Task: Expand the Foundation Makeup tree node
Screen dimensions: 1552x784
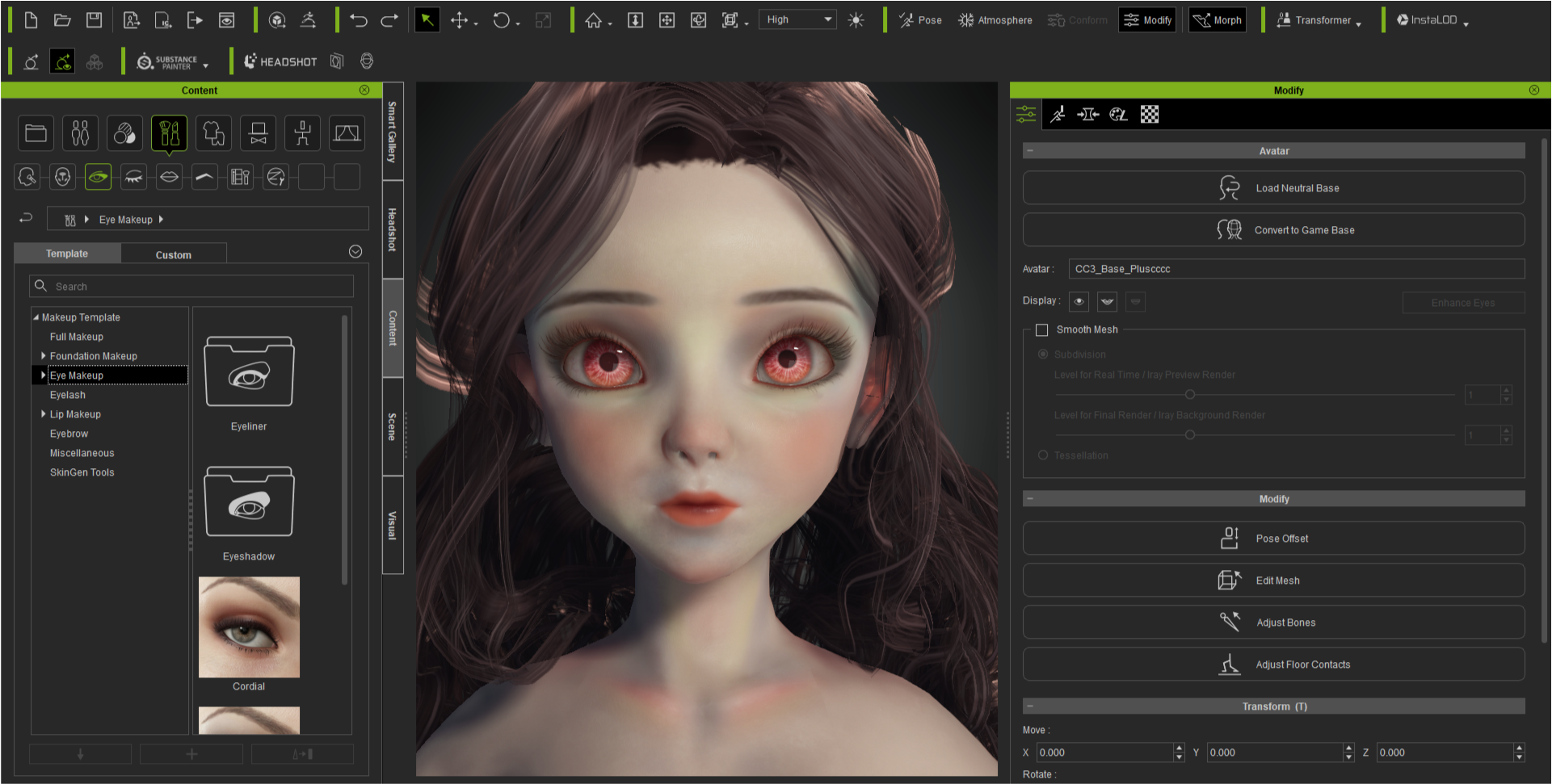Action: [x=44, y=355]
